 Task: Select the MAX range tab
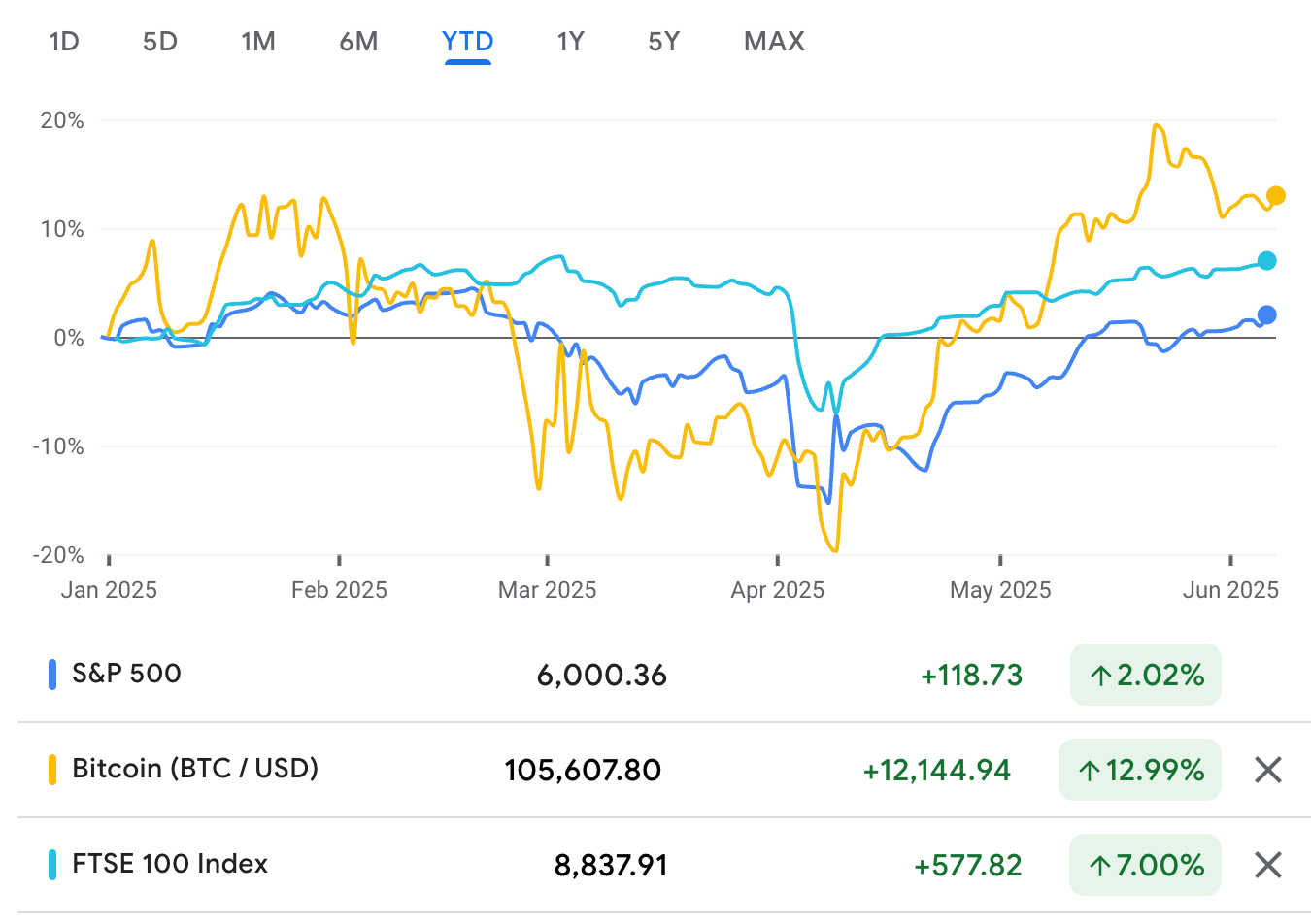tap(775, 42)
